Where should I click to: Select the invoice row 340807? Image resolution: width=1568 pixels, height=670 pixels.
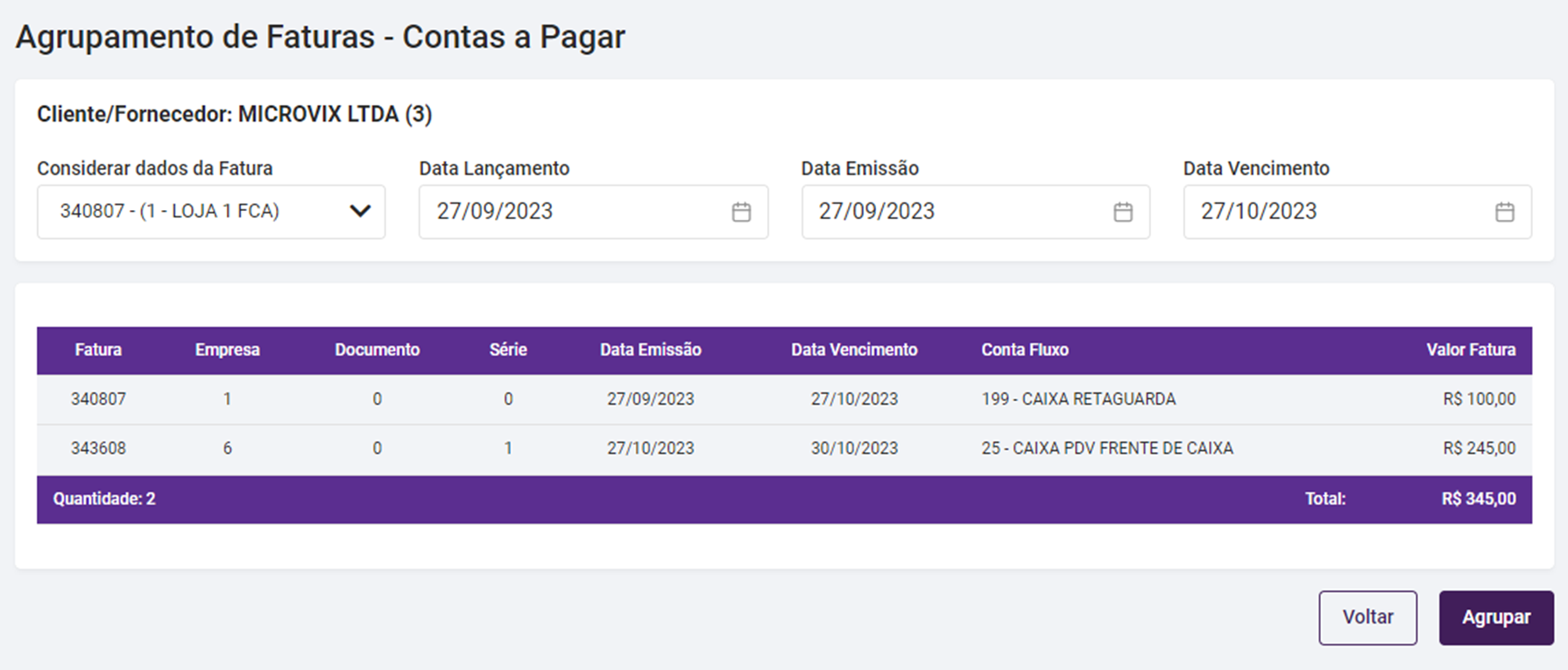coord(98,399)
